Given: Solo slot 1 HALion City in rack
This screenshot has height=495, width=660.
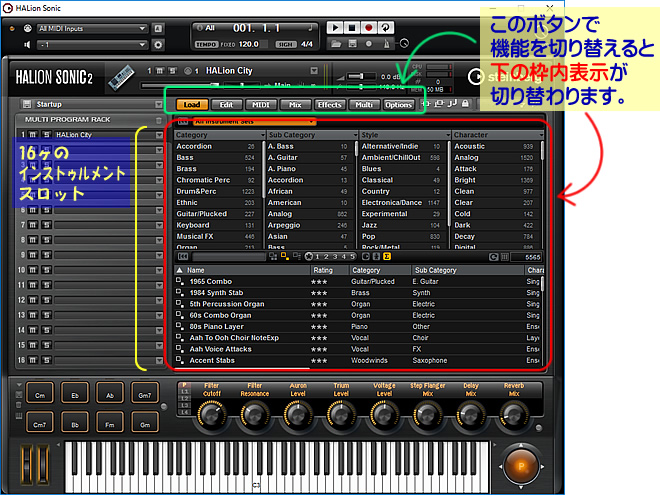Looking at the screenshot, I should (x=46, y=135).
